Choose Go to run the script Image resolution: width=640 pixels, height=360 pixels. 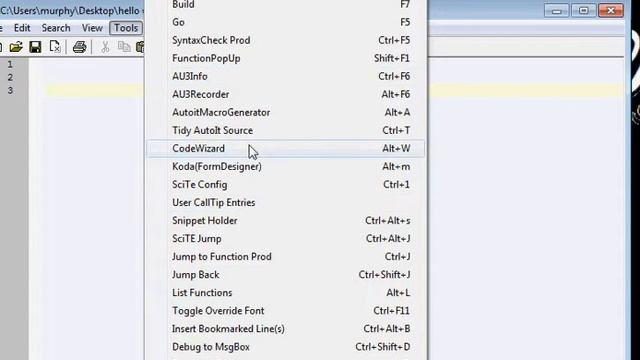(x=285, y=22)
